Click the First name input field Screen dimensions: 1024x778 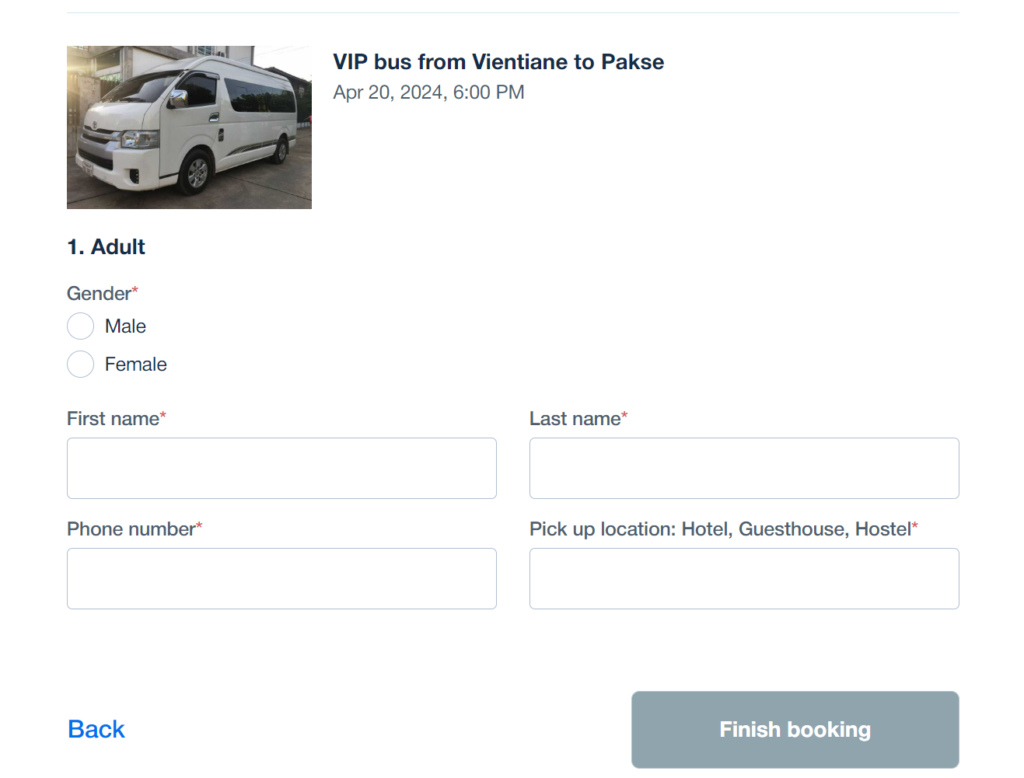[x=281, y=468]
